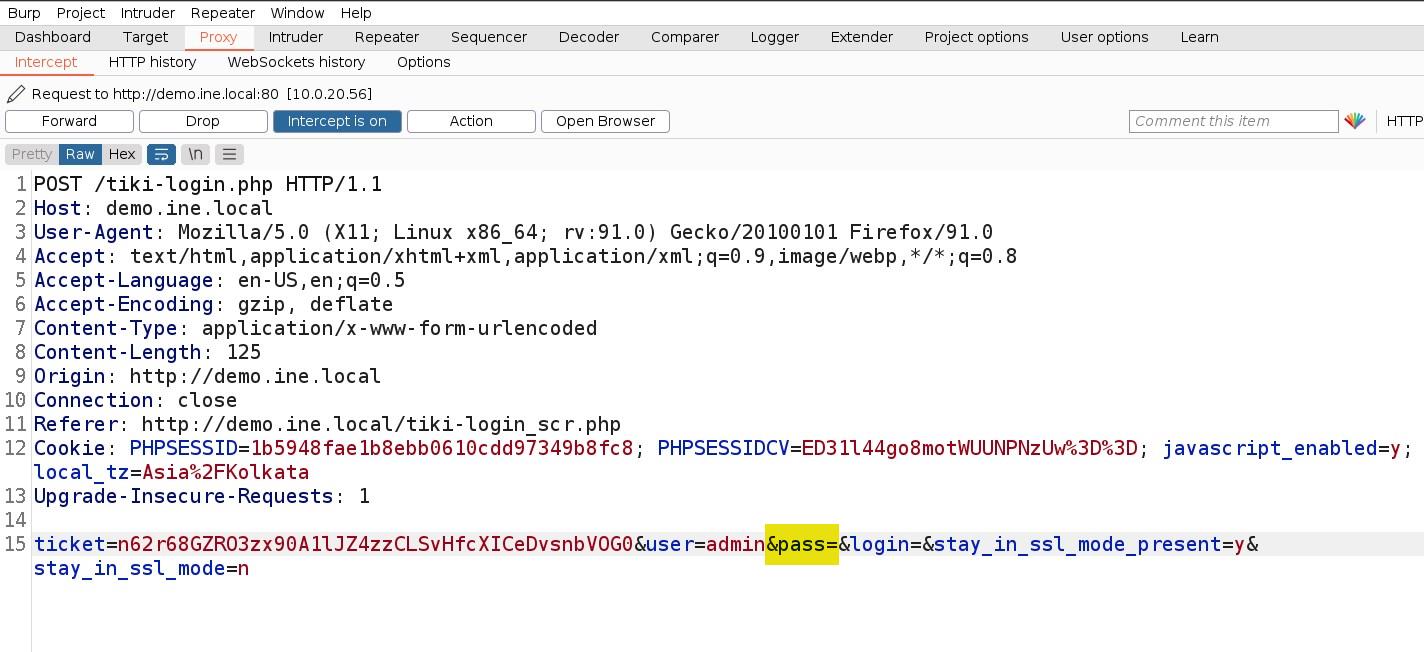1424x652 pixels.
Task: Show non-printable characters with \n icon
Action: [196, 154]
